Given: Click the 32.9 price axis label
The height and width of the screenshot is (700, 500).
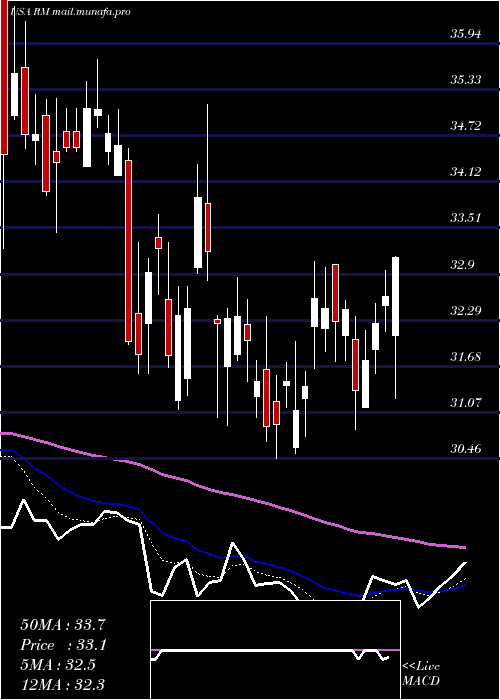Looking at the screenshot, I should [x=462, y=265].
